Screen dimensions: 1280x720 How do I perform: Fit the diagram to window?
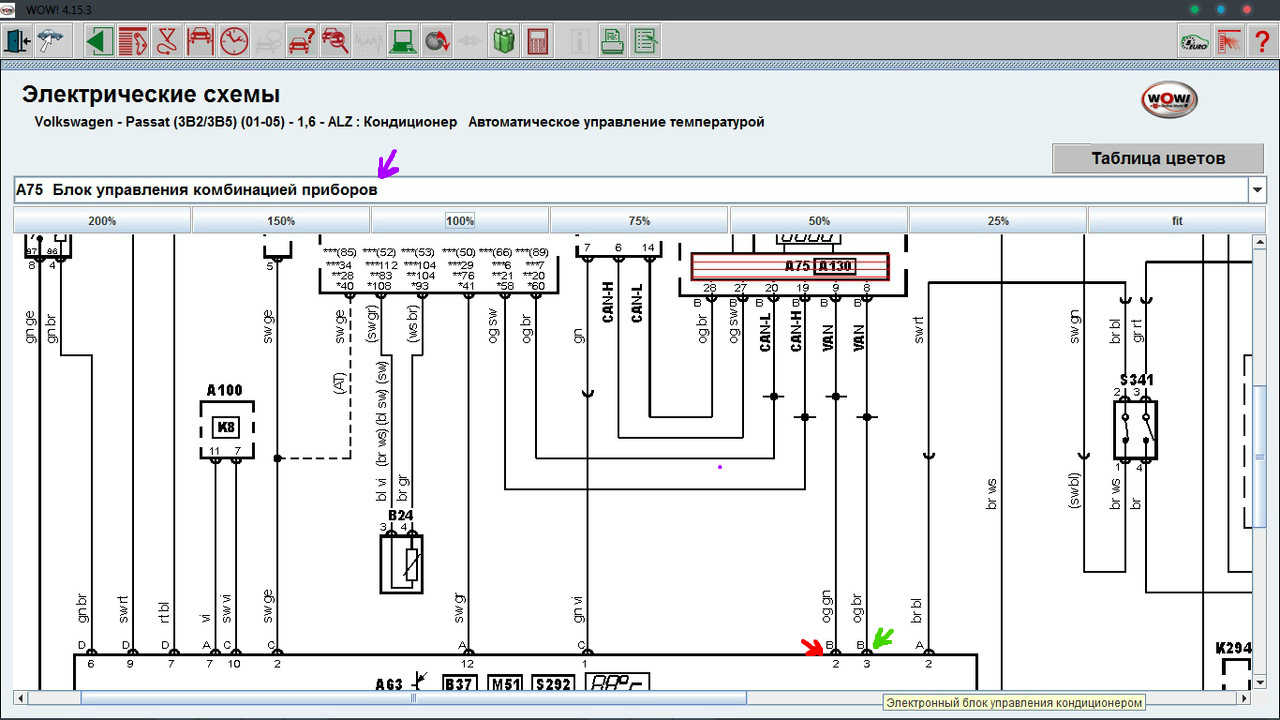tap(1177, 220)
